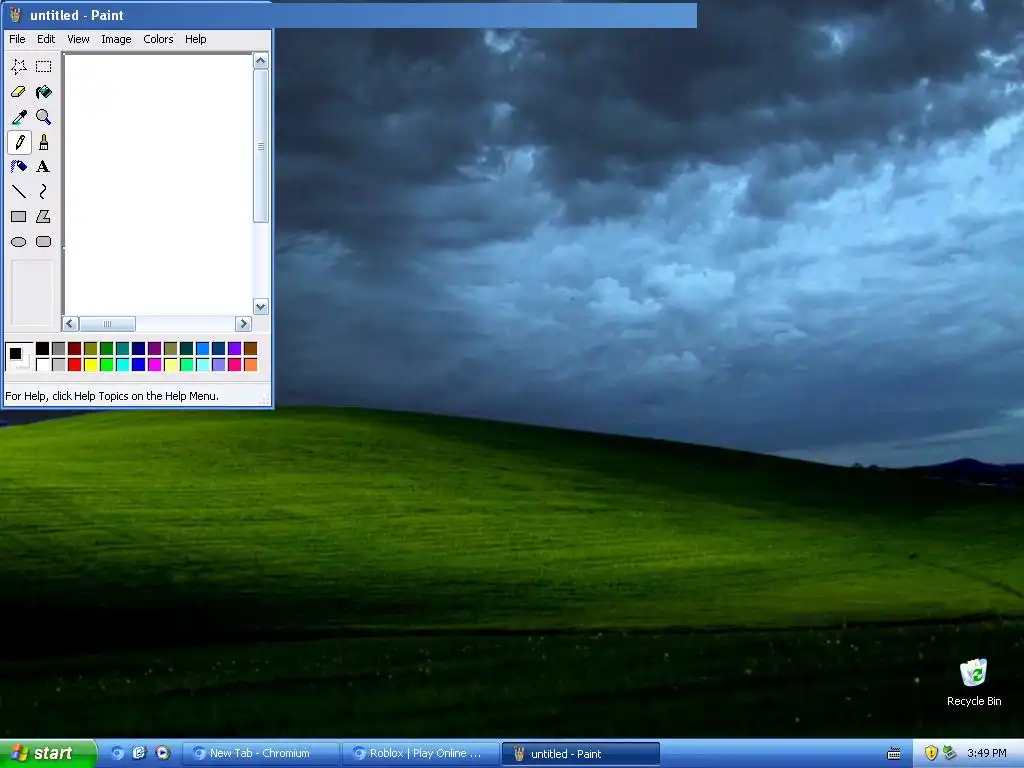This screenshot has width=1024, height=768.
Task: Activate the Pick Color eyedropper tool
Action: pos(18,117)
